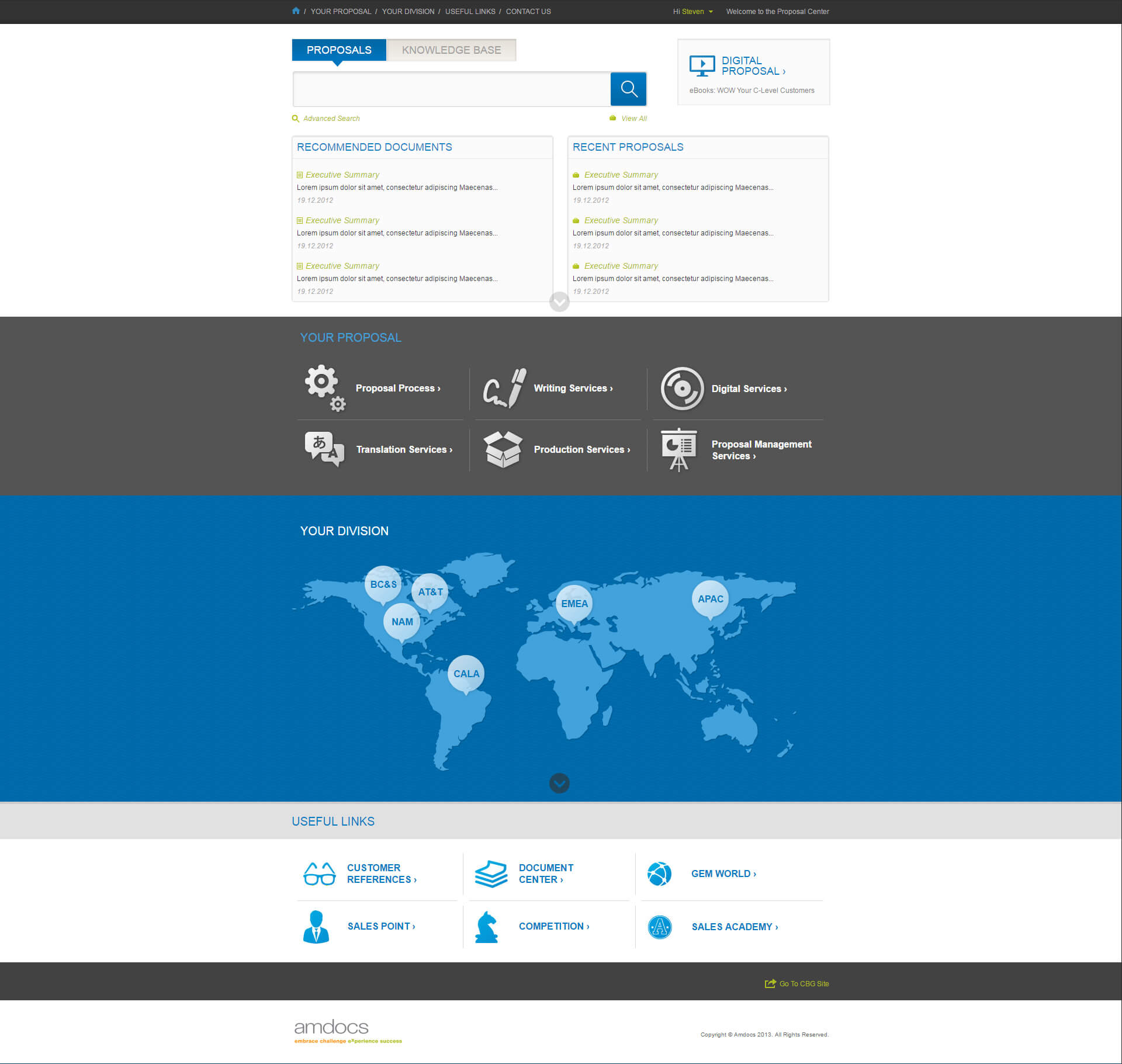
Task: Expand the Your Division section chevron
Action: [559, 783]
